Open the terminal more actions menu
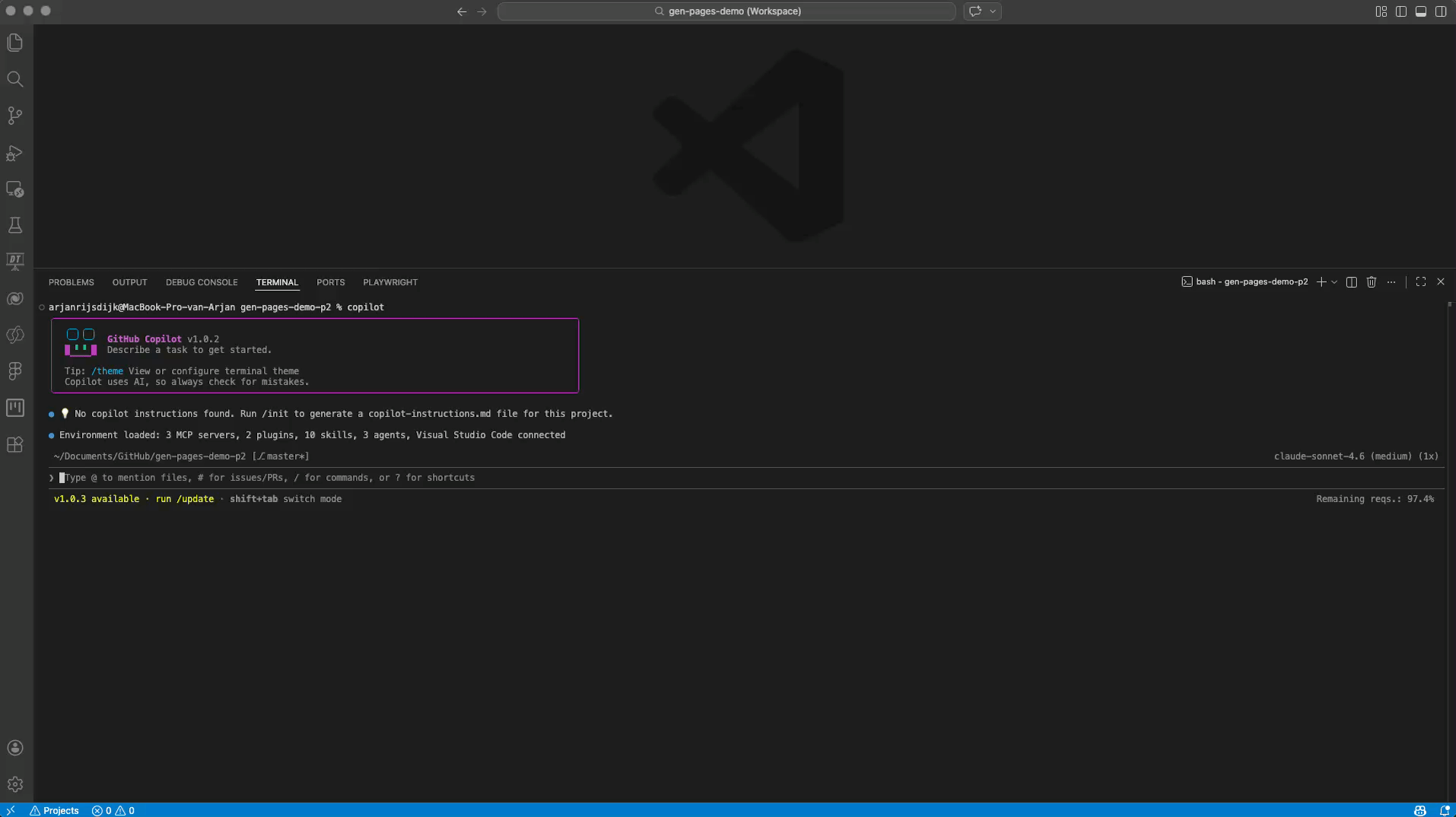The image size is (1456, 817). click(x=1391, y=281)
